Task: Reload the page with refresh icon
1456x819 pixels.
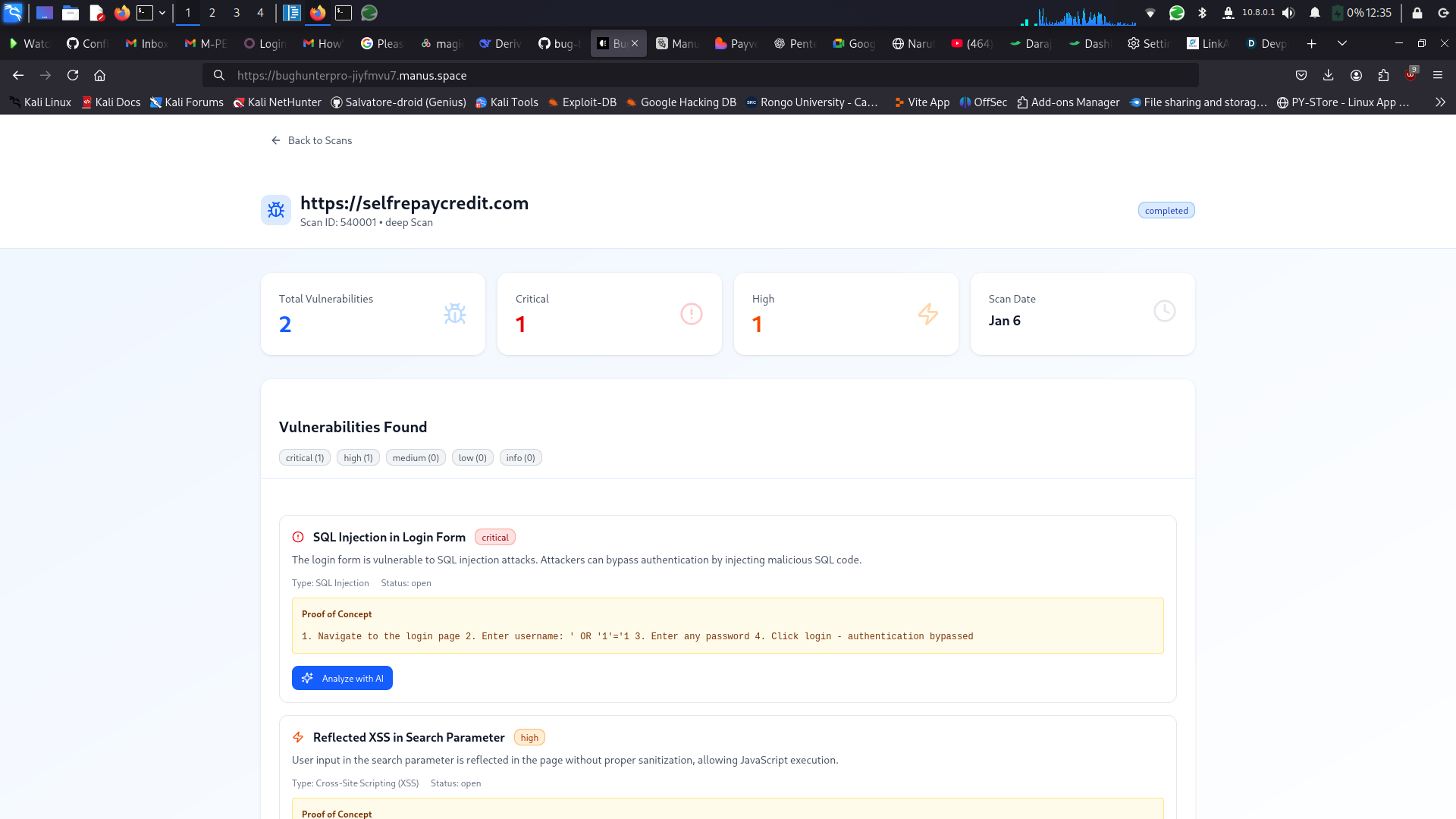Action: [73, 75]
